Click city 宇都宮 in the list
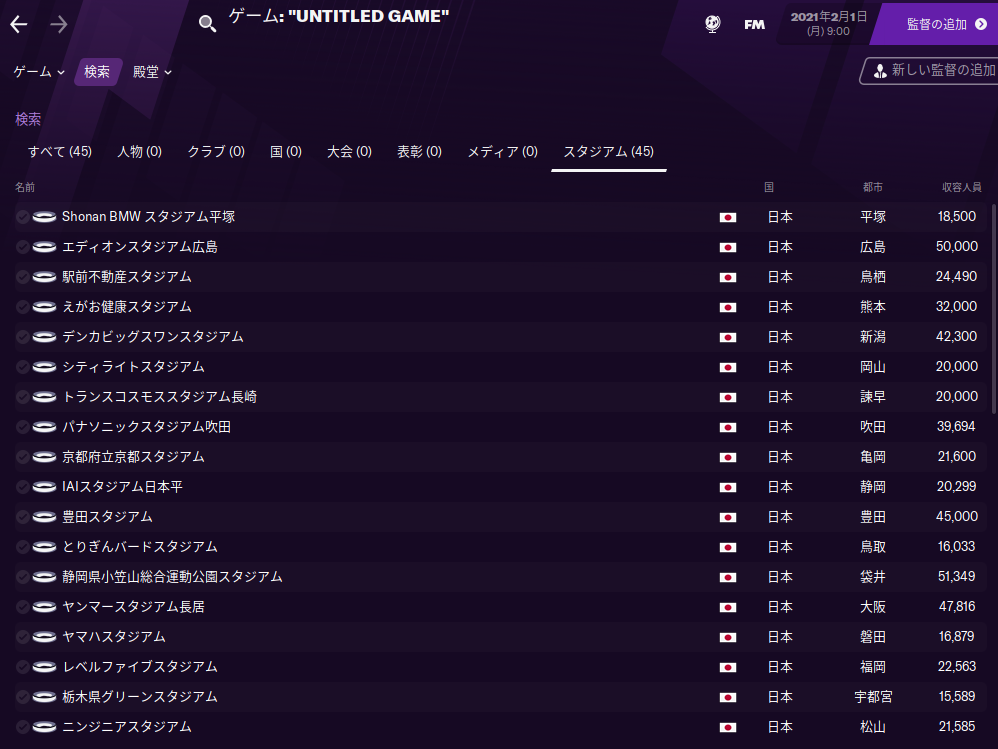The height and width of the screenshot is (749, 998). tap(873, 697)
